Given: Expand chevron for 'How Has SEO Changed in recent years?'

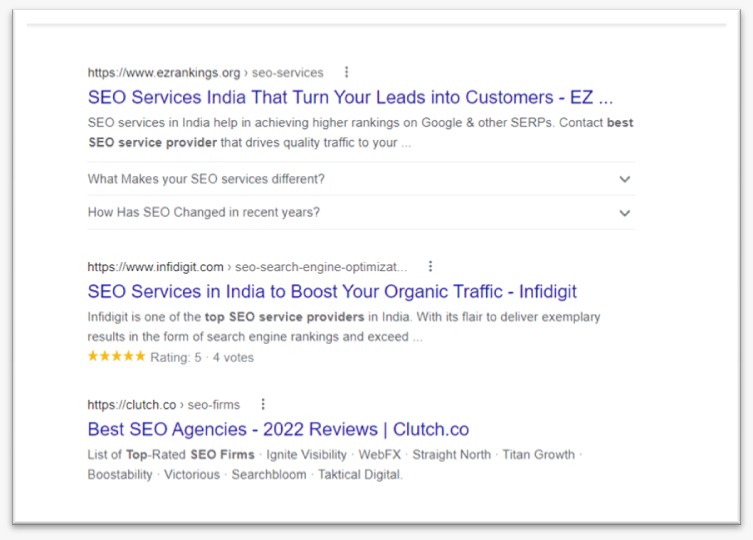Looking at the screenshot, I should [x=625, y=213].
